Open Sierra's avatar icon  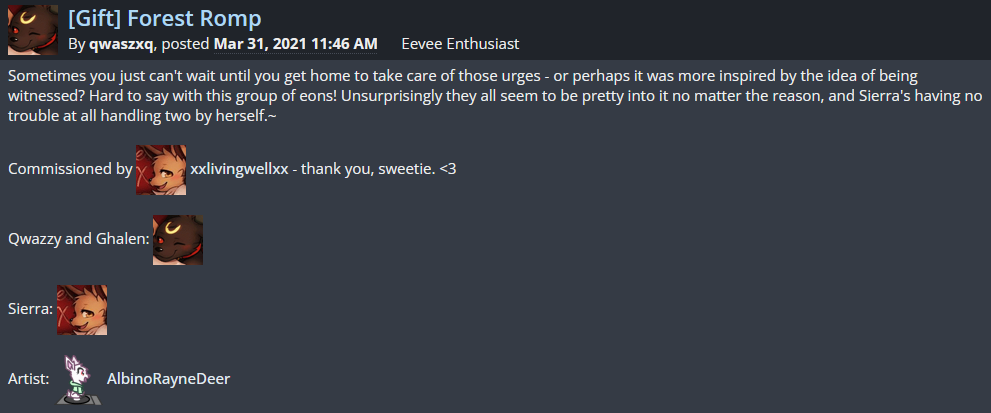(x=82, y=310)
